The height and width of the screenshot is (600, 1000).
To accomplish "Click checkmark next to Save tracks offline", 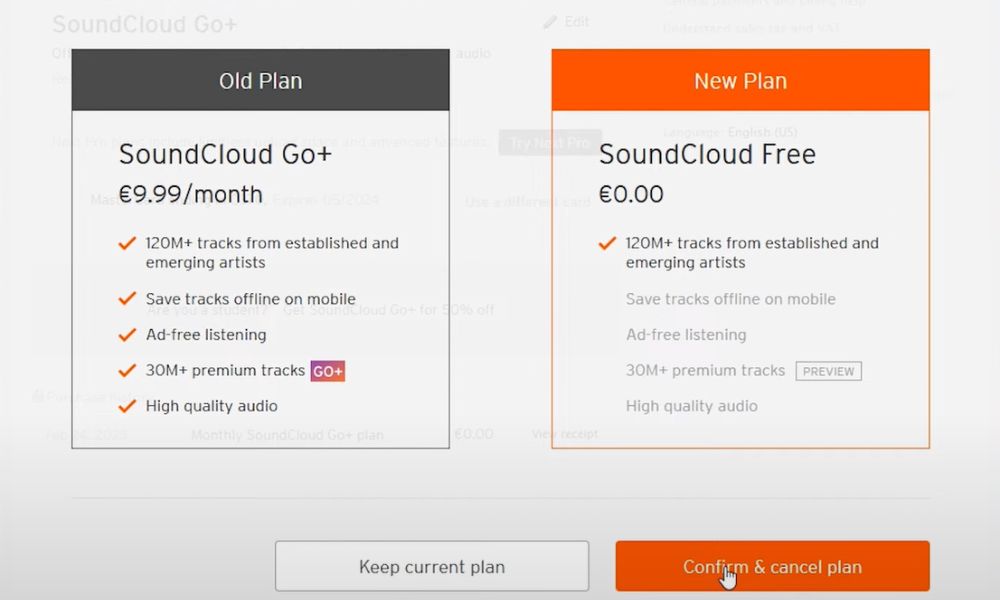I will pos(127,299).
